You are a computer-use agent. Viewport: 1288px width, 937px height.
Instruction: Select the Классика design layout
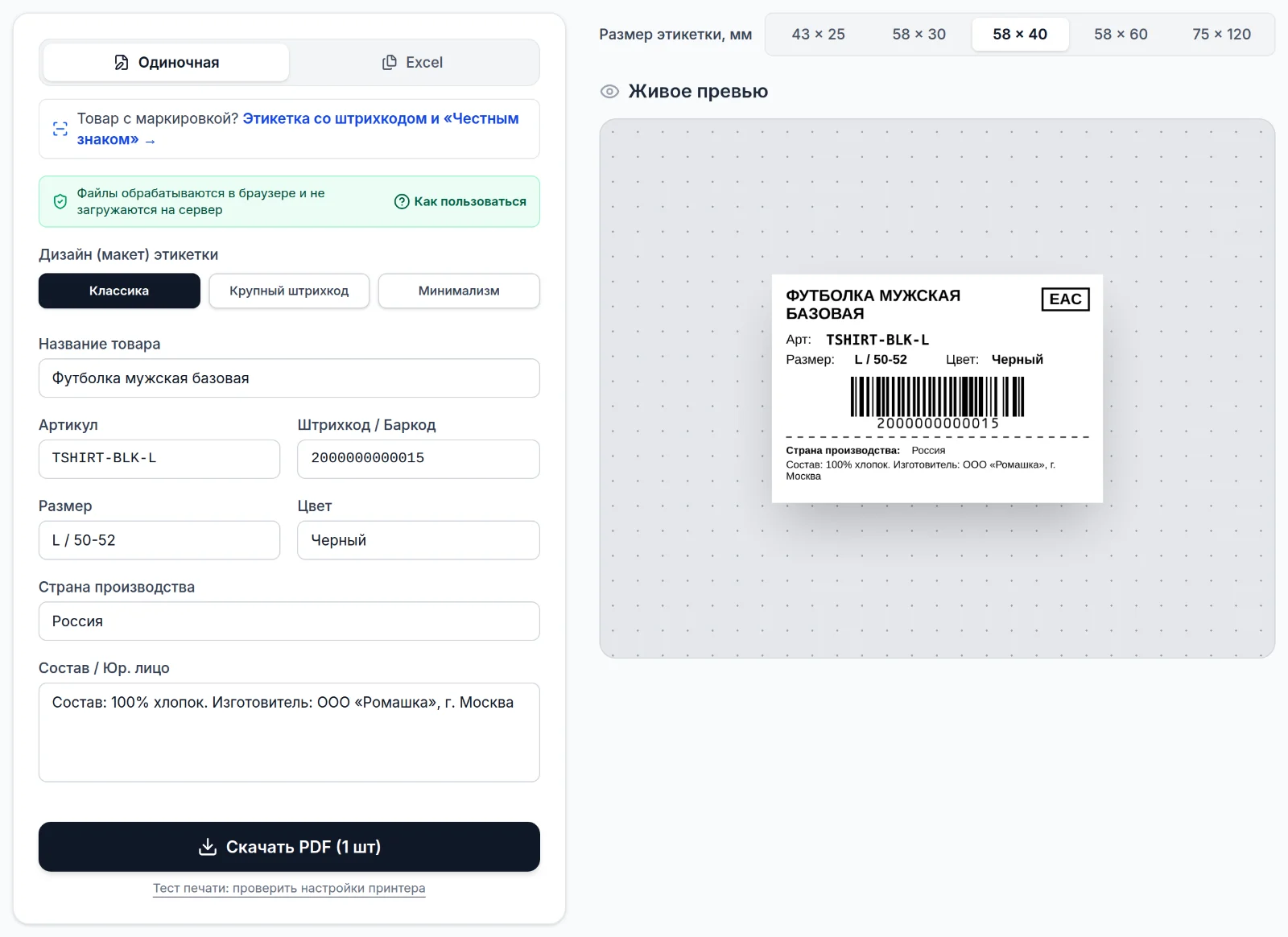(x=119, y=291)
